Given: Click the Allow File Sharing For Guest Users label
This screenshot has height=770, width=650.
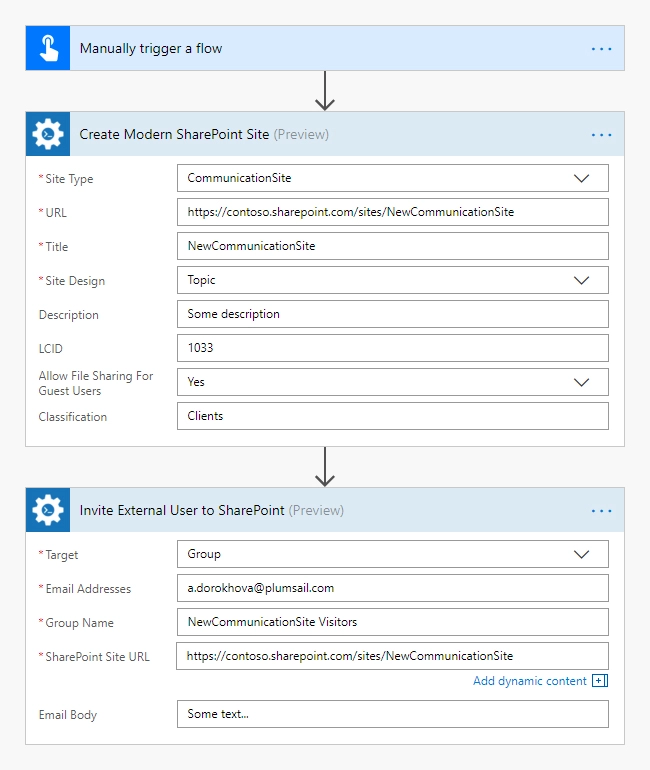Looking at the screenshot, I should 96,383.
